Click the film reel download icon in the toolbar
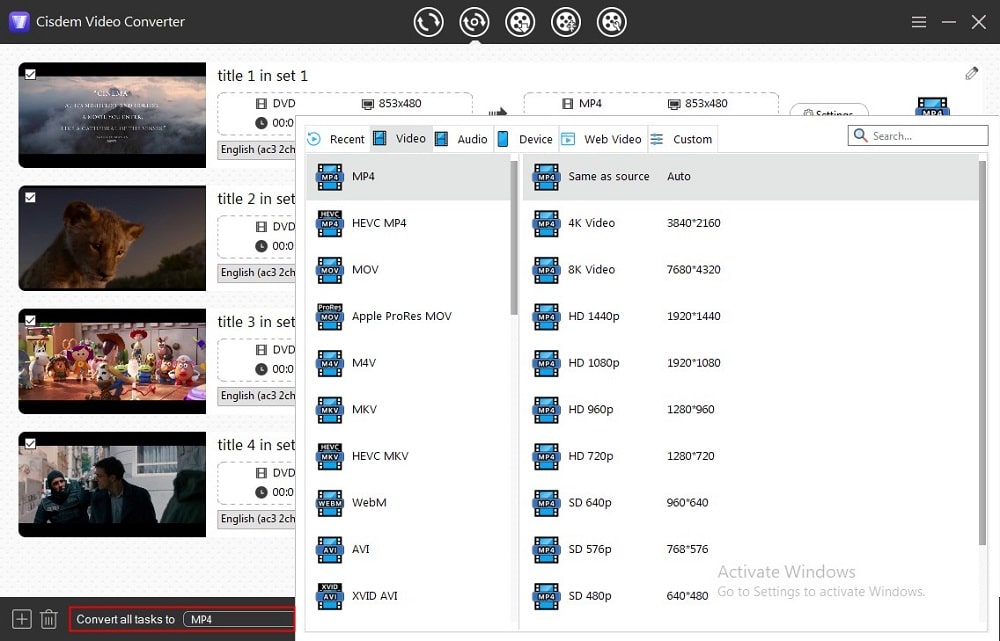 (x=520, y=21)
